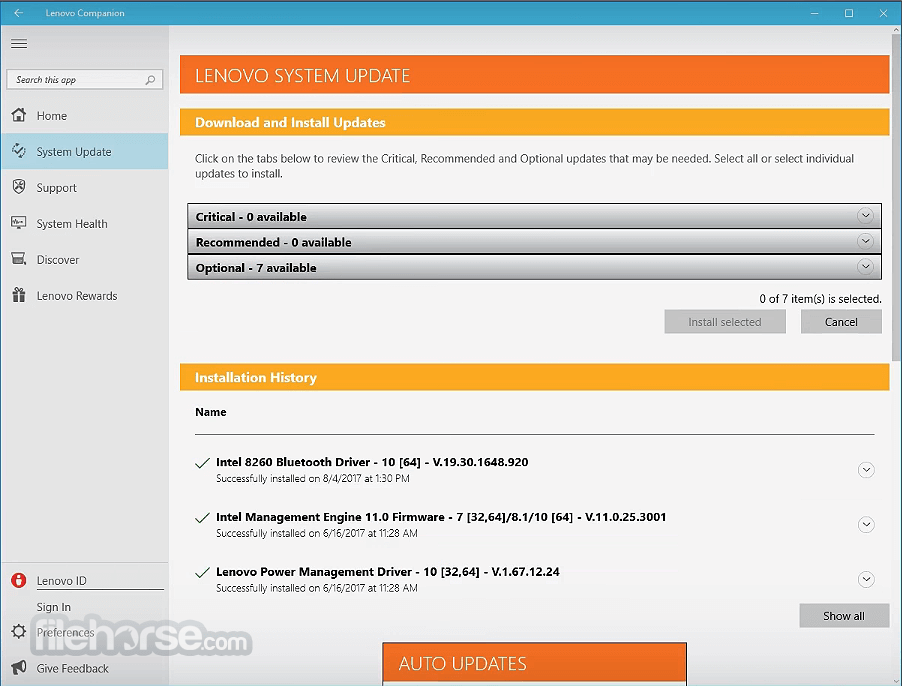902x686 pixels.
Task: Click the Lenovo ID label
Action: tap(62, 581)
